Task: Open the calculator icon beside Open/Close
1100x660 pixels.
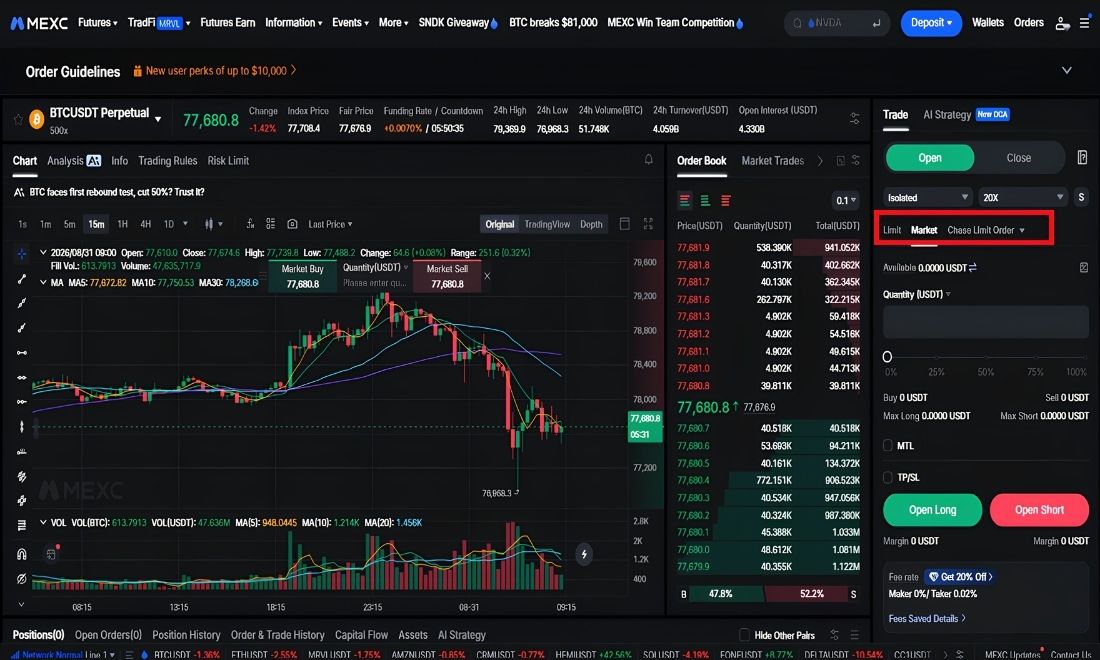Action: tap(1082, 157)
